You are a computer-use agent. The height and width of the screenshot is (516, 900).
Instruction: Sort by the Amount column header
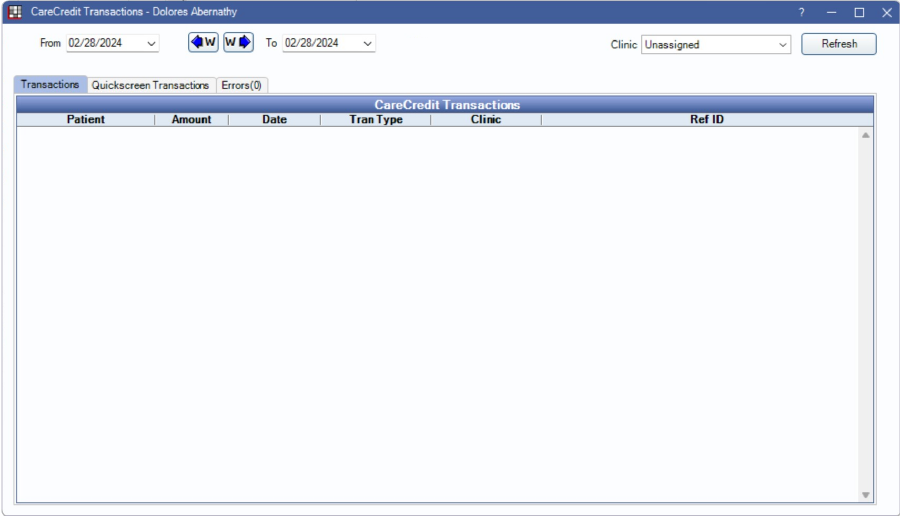tap(192, 119)
